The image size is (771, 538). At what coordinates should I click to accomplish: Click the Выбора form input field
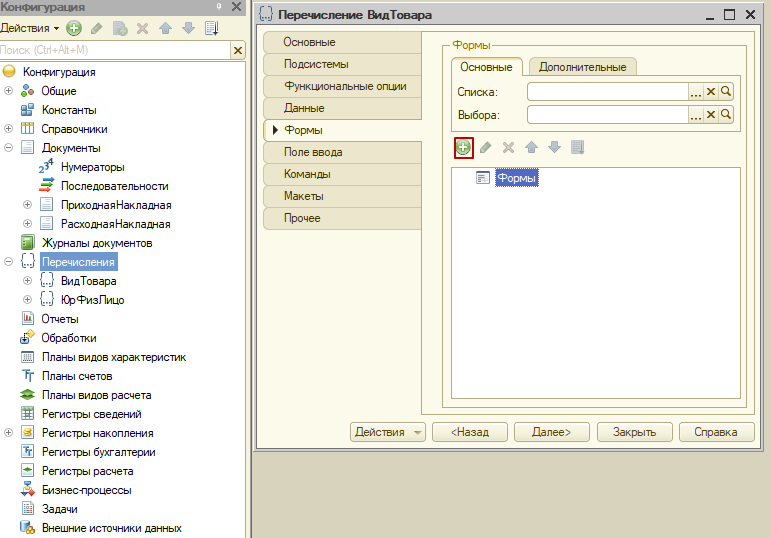point(608,115)
